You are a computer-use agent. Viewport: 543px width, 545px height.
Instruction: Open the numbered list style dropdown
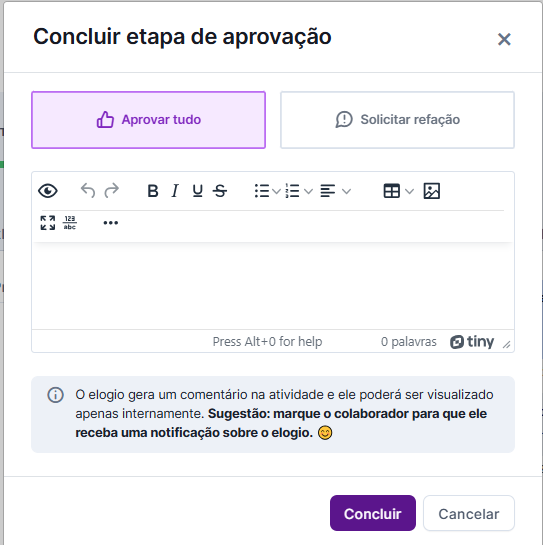(308, 191)
